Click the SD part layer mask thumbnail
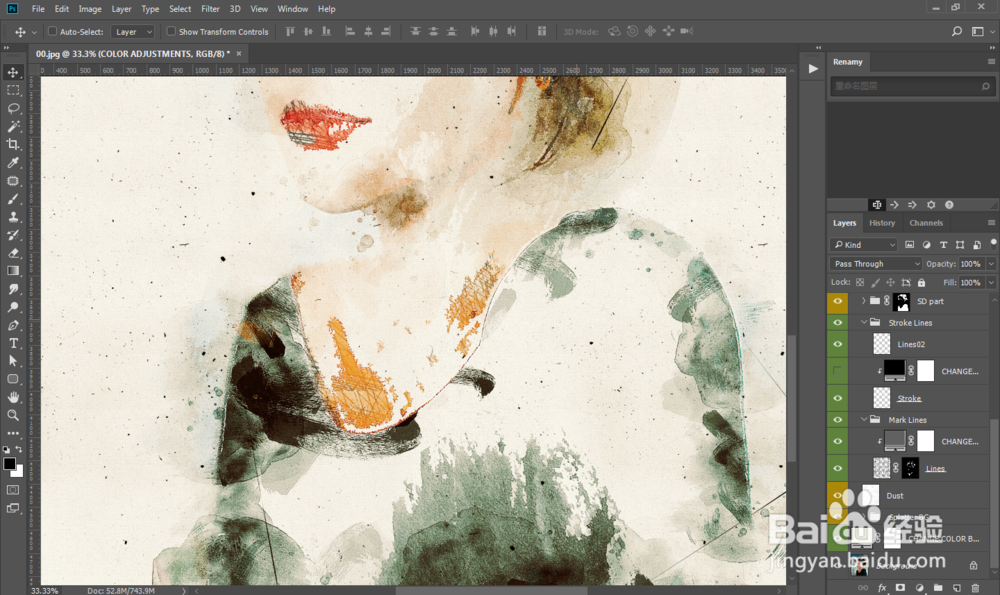1000x595 pixels. [902, 302]
